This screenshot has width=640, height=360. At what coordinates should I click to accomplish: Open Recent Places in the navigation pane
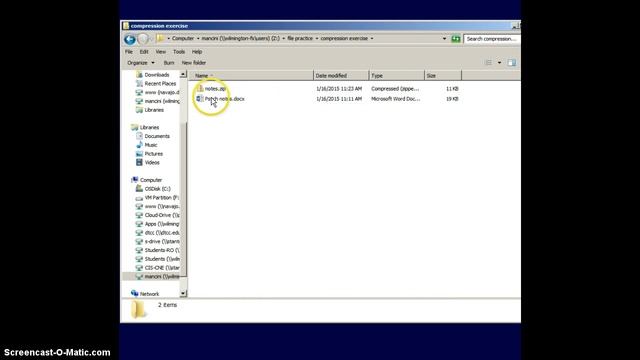160,84
